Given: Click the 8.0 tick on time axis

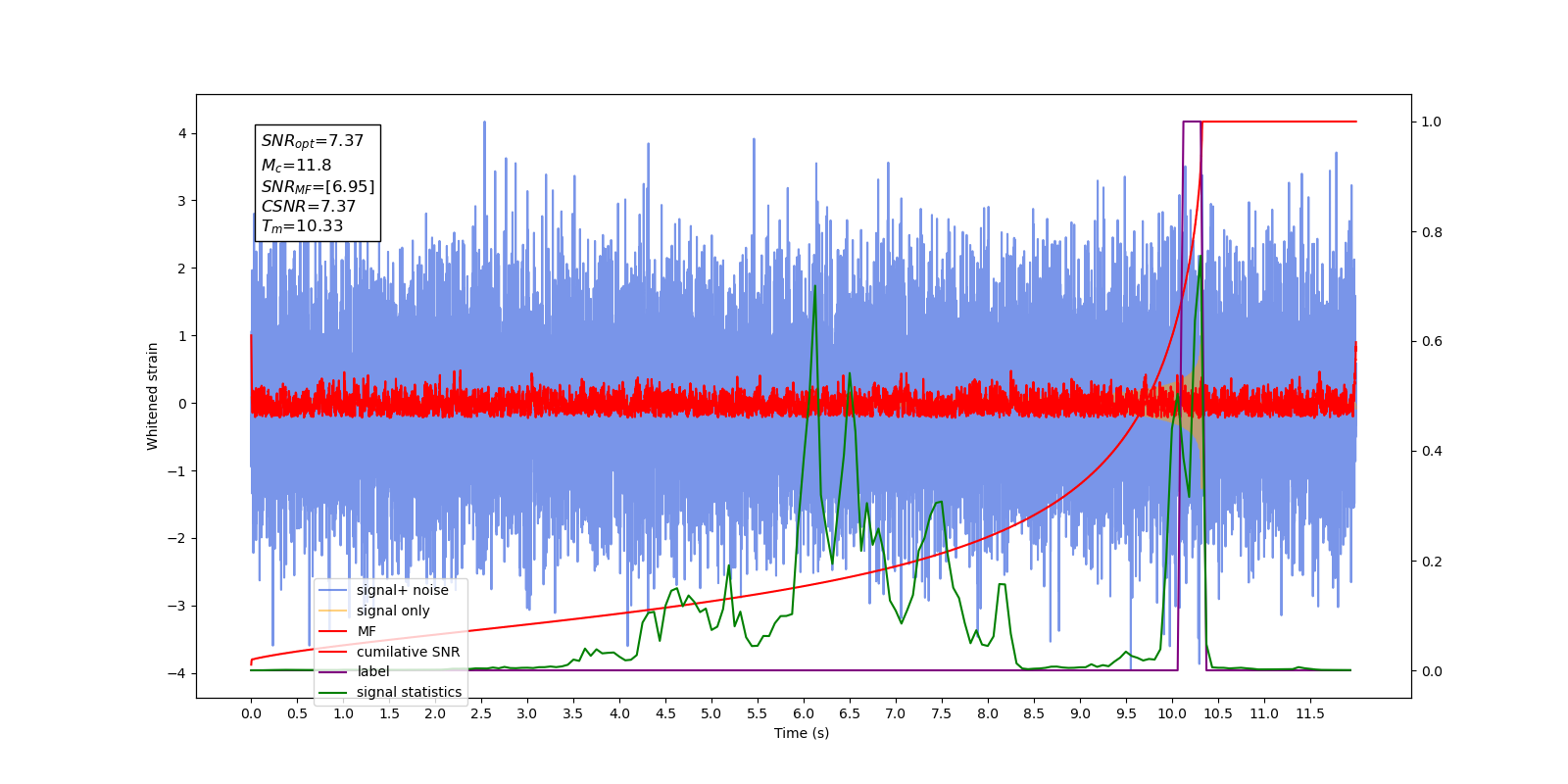Looking at the screenshot, I should [988, 713].
